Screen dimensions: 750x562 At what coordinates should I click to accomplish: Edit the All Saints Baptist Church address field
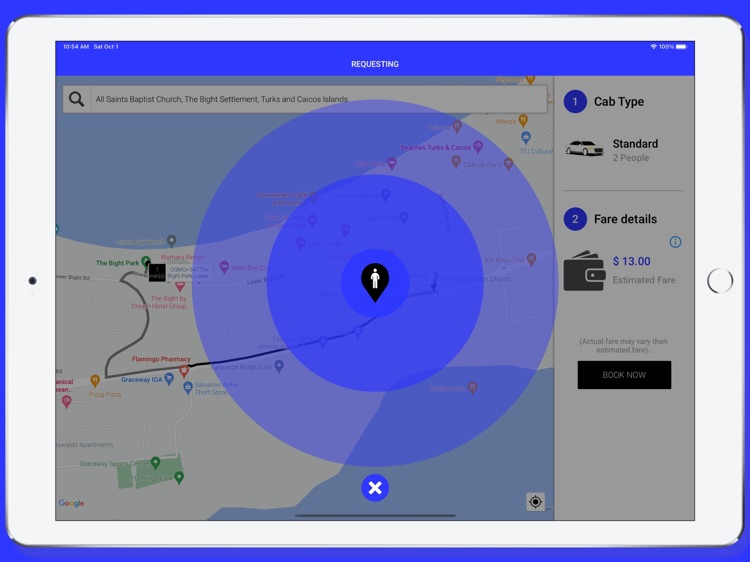305,99
